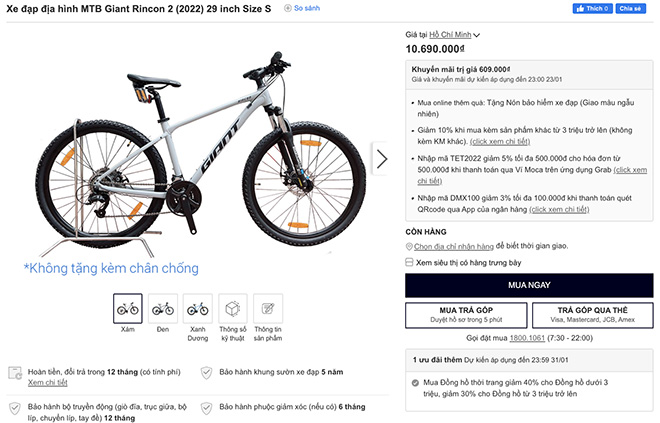The image size is (660, 423).
Task: Pick the Xanh Dương blue bike option
Action: (197, 307)
